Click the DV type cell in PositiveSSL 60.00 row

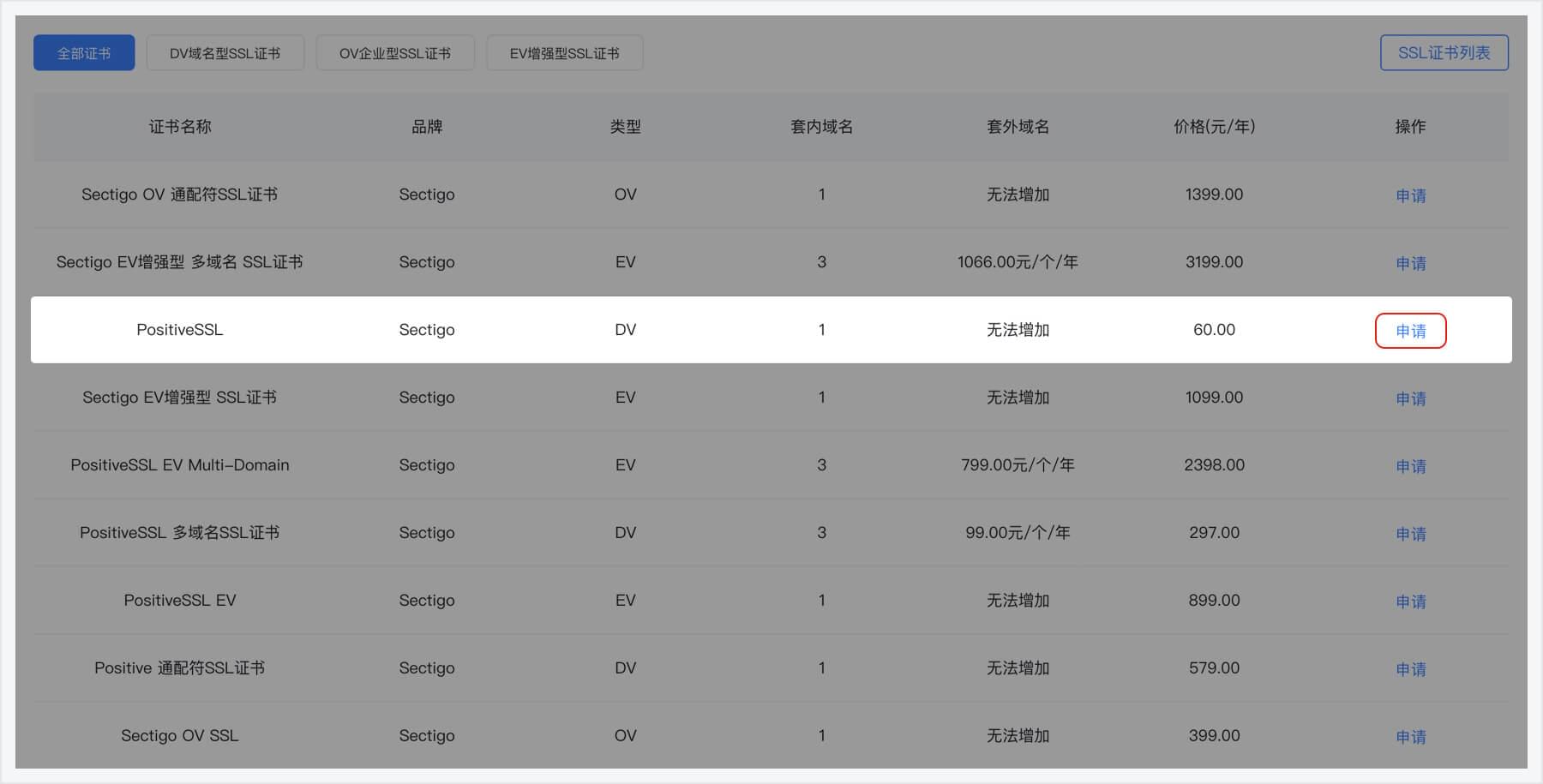coord(626,330)
